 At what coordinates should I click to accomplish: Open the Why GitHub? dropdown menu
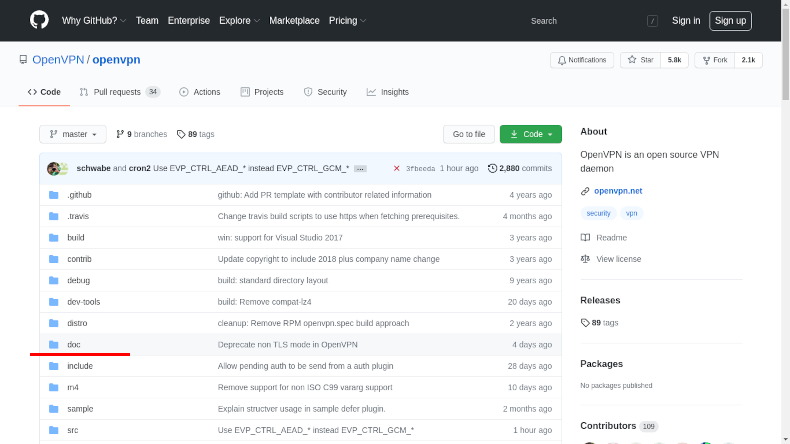pyautogui.click(x=94, y=21)
